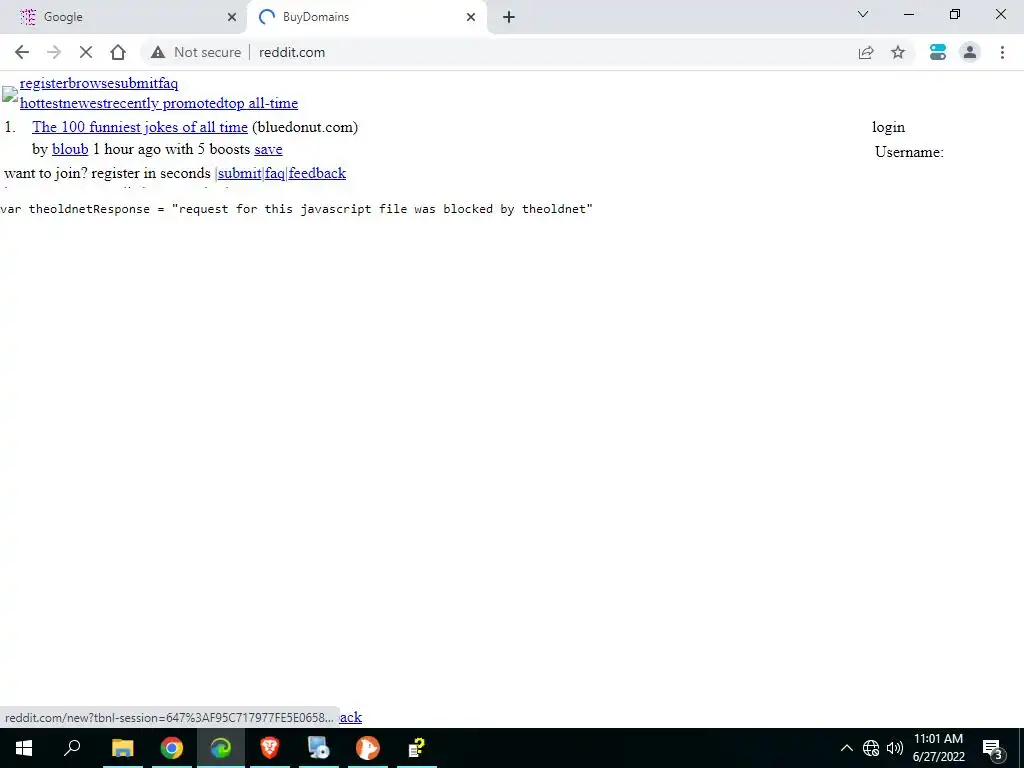
Task: Open the feedback link
Action: pyautogui.click(x=317, y=173)
